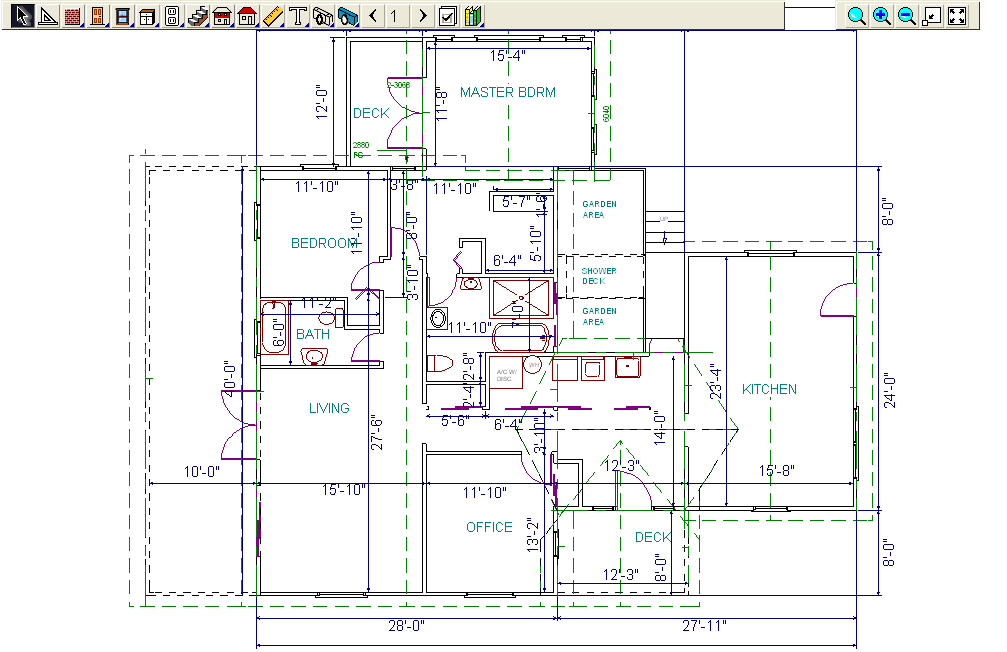Choose the Electrical outlet tool
Image resolution: width=1007 pixels, height=652 pixels.
tap(172, 16)
